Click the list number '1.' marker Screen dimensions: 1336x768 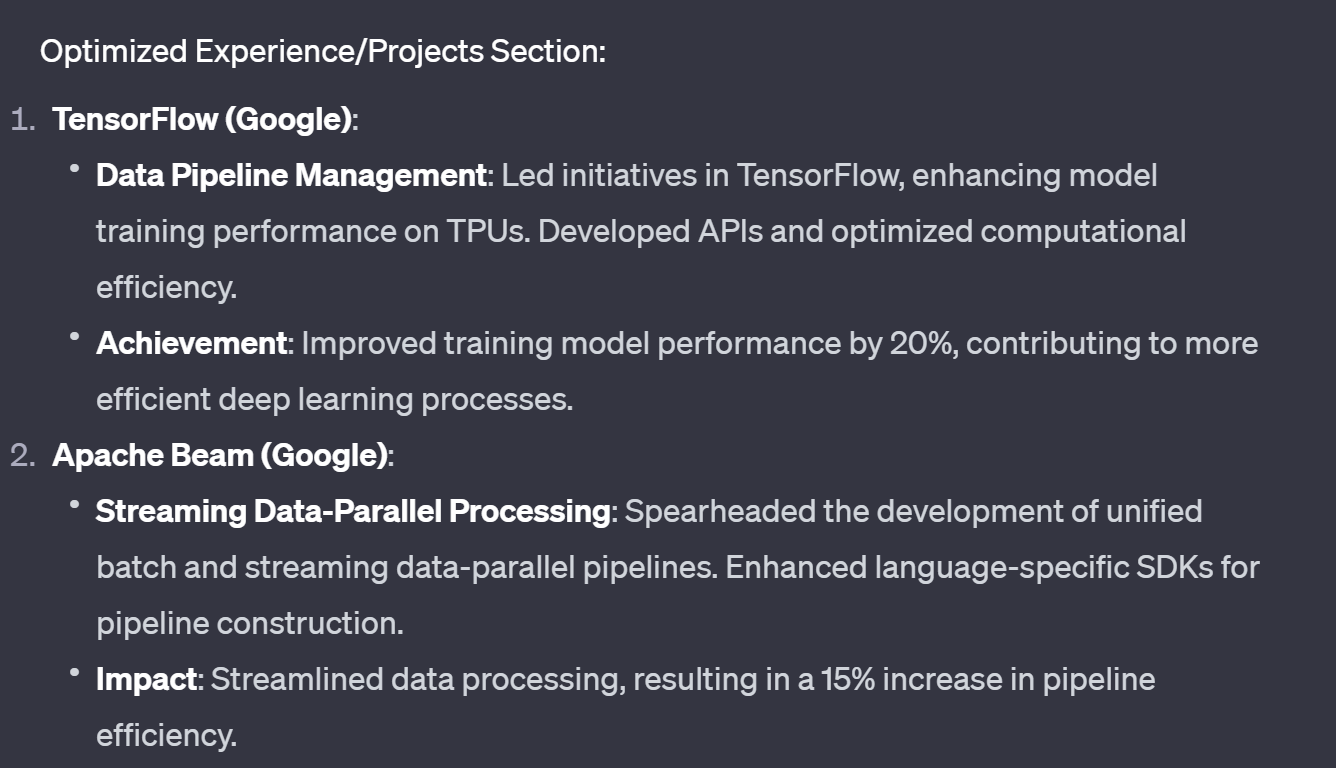[x=24, y=120]
